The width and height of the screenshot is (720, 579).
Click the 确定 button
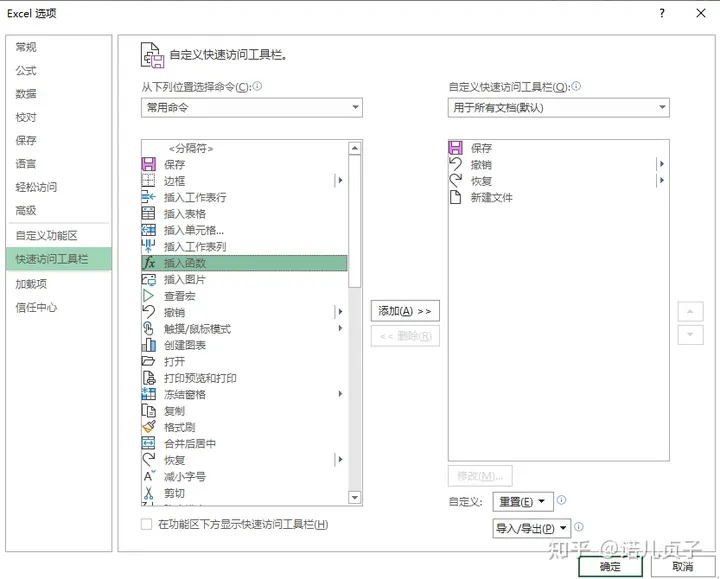coord(610,567)
